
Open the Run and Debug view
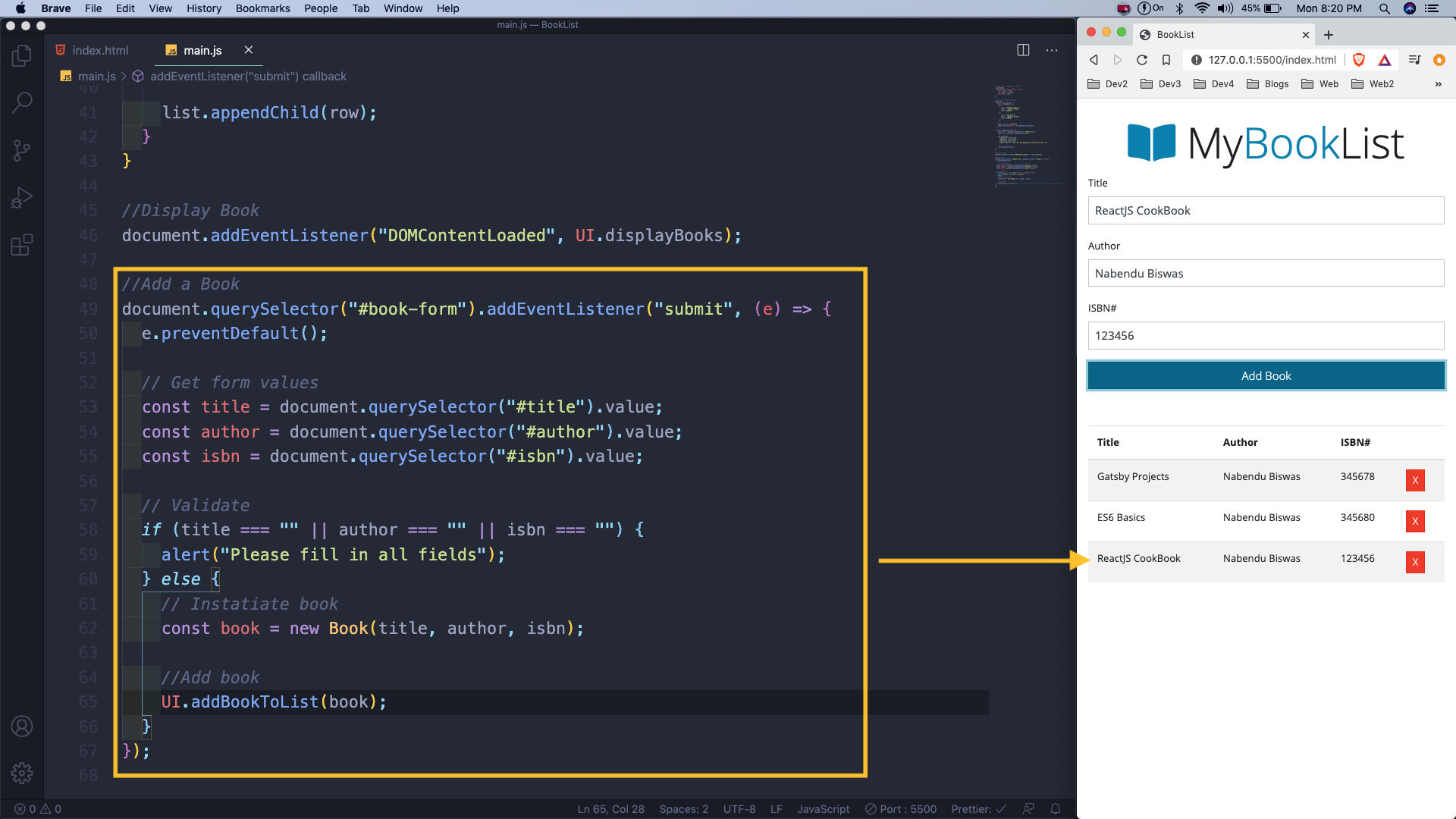tap(22, 198)
